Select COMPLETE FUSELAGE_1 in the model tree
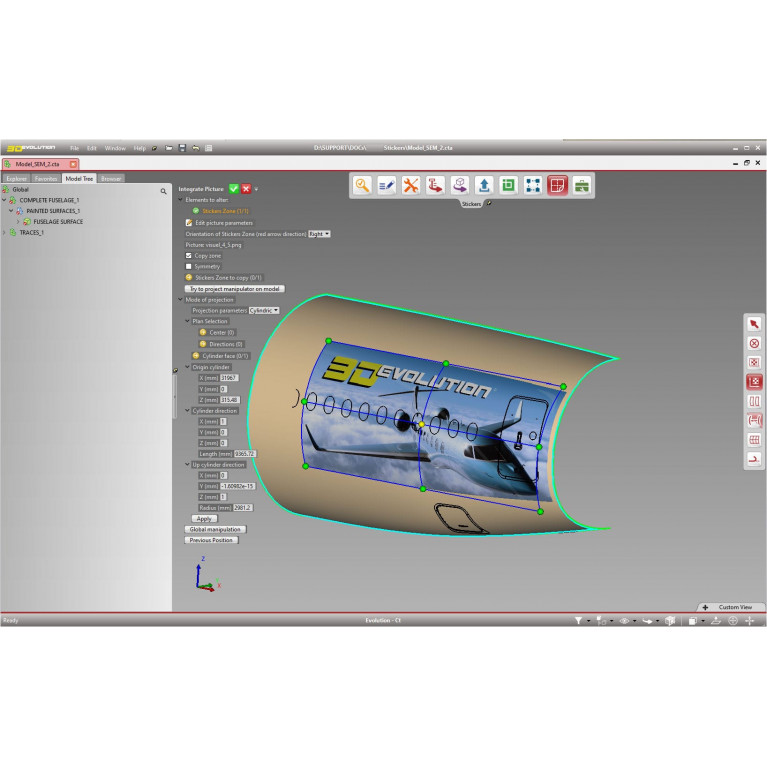The width and height of the screenshot is (767, 767). click(x=49, y=201)
